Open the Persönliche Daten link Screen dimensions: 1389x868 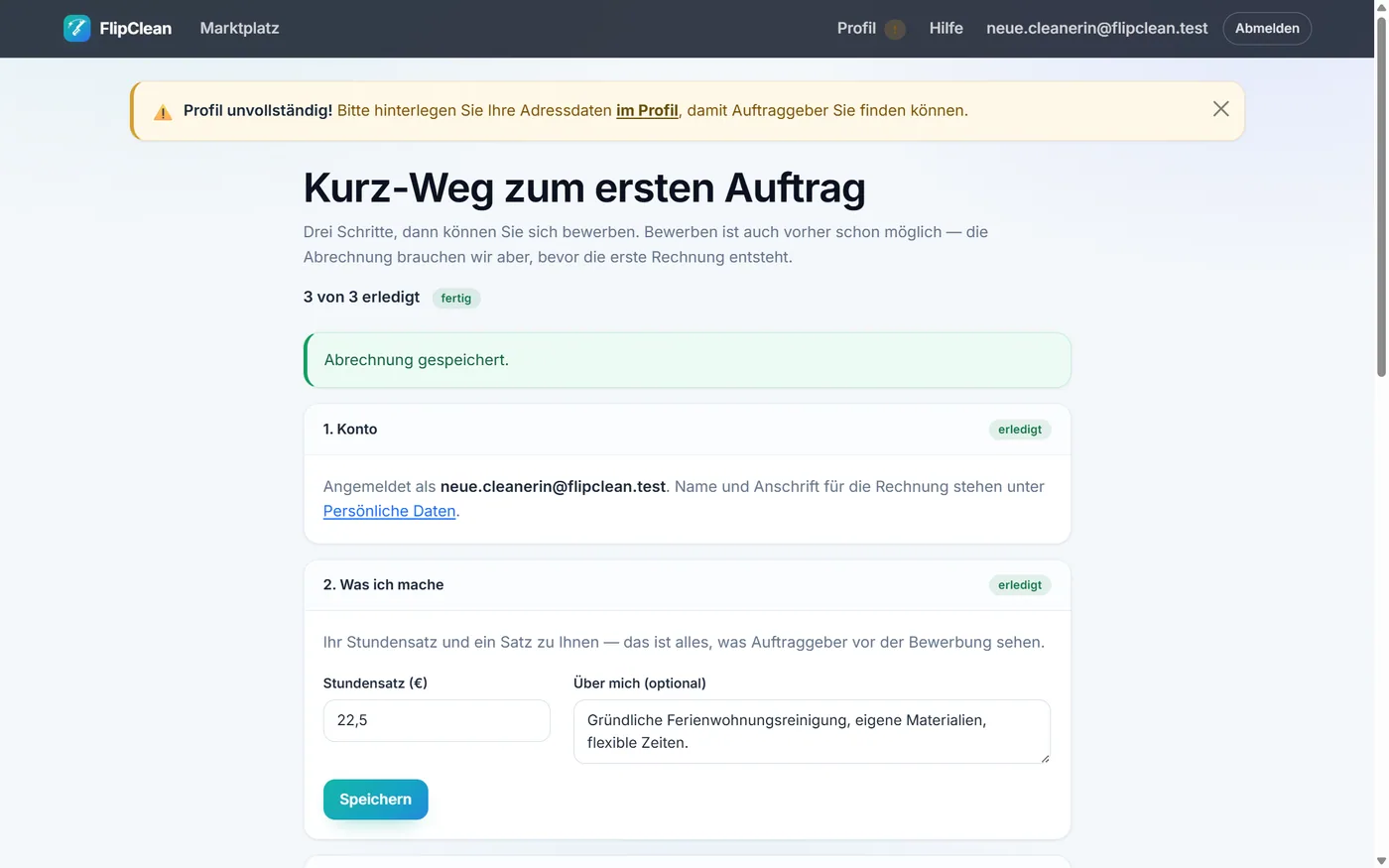389,511
